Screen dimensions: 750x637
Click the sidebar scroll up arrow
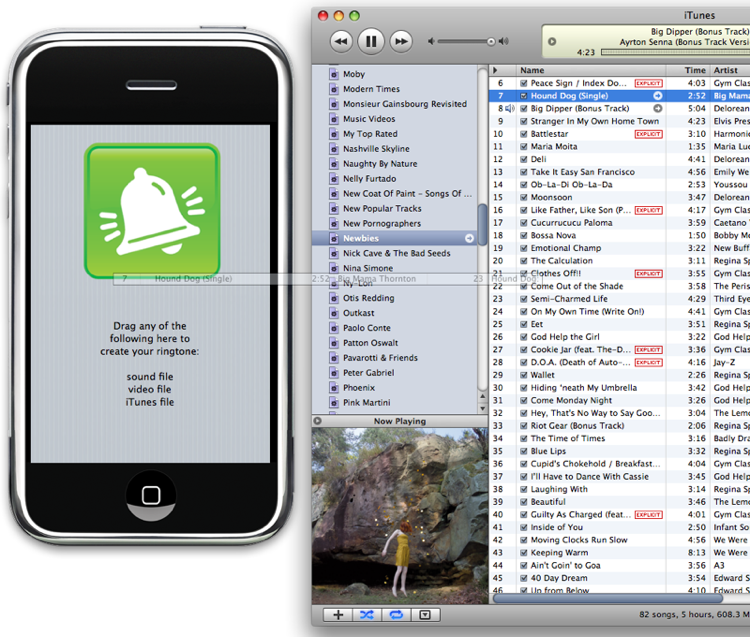pos(483,396)
